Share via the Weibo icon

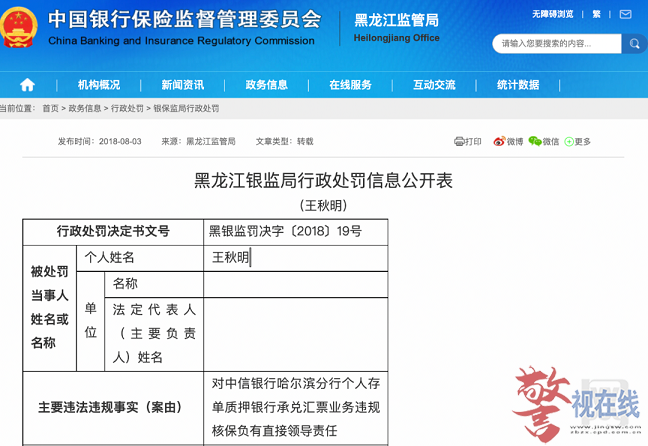[x=499, y=141]
